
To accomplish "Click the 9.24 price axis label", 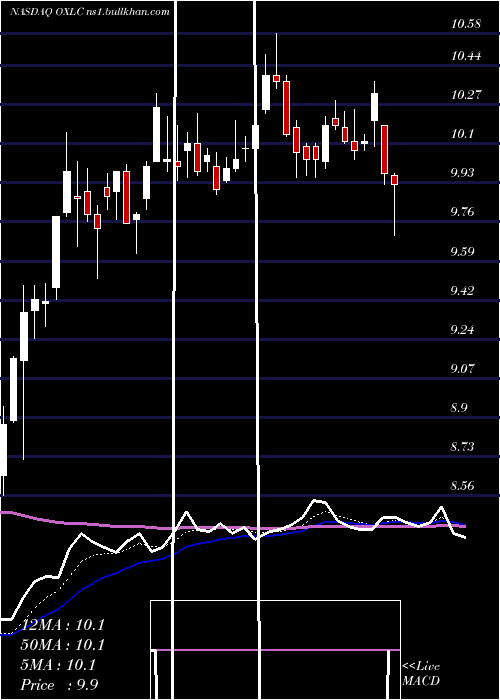I will [x=462, y=329].
